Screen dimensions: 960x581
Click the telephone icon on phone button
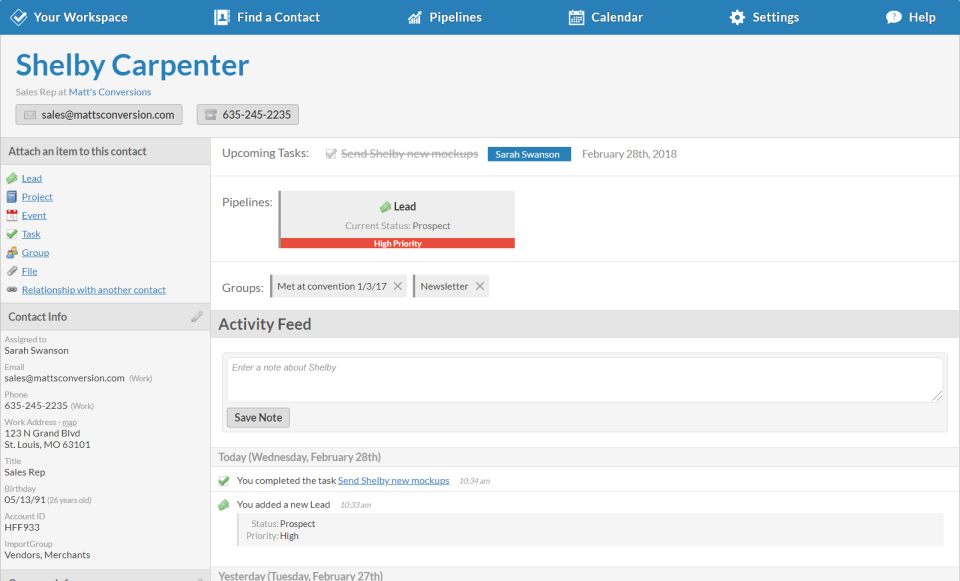pyautogui.click(x=211, y=114)
